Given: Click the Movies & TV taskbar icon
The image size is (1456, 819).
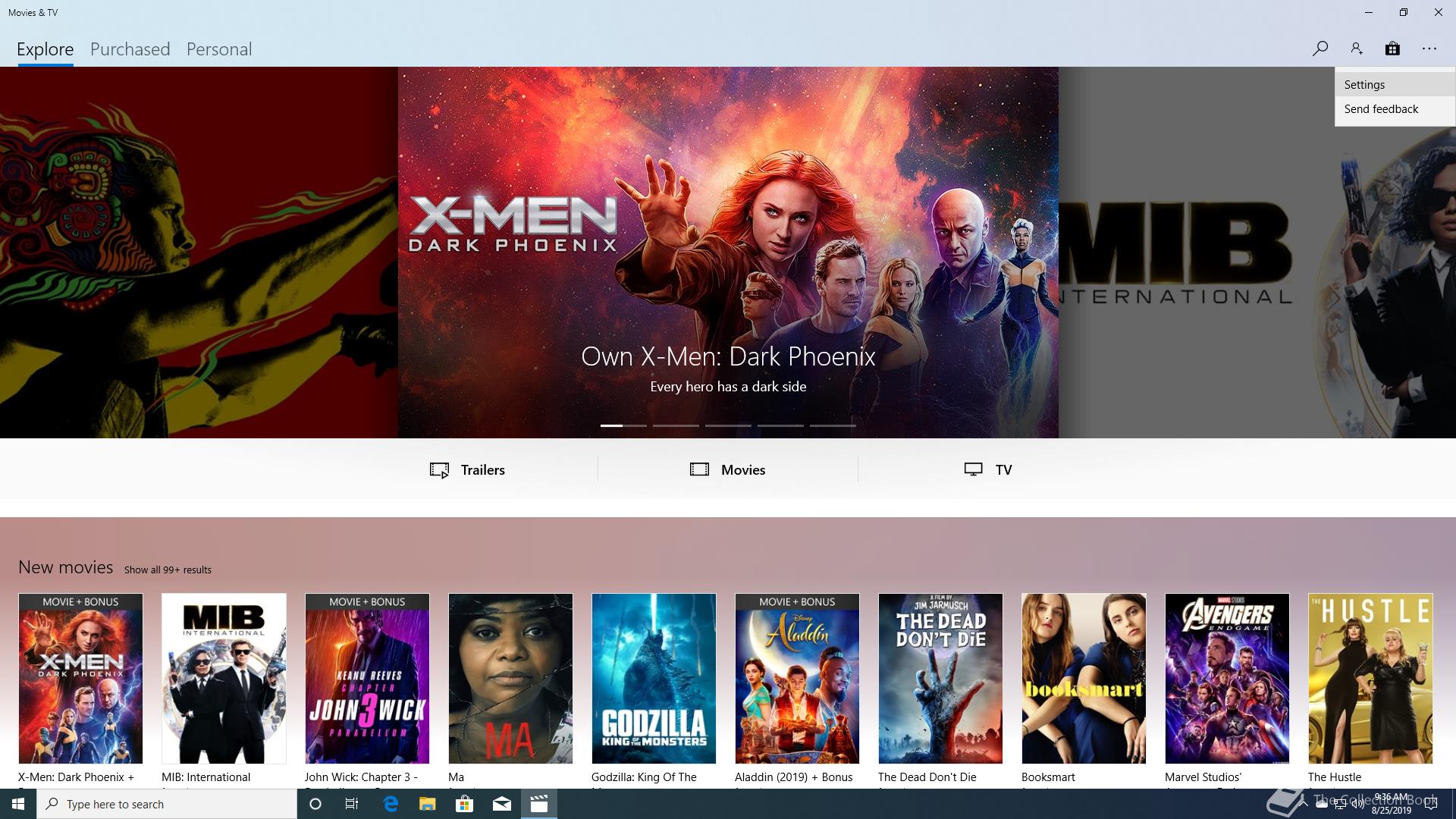Looking at the screenshot, I should (x=539, y=804).
